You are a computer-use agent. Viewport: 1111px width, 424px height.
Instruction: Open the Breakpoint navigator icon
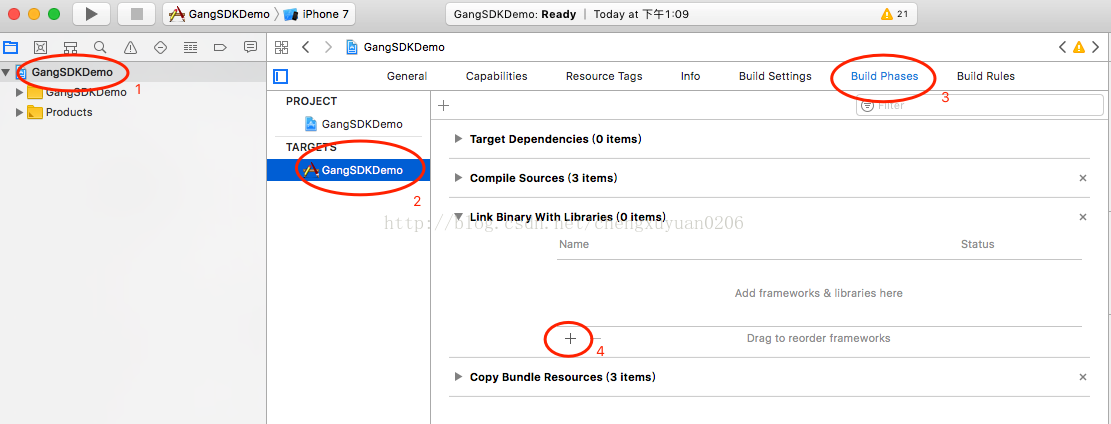click(x=220, y=47)
